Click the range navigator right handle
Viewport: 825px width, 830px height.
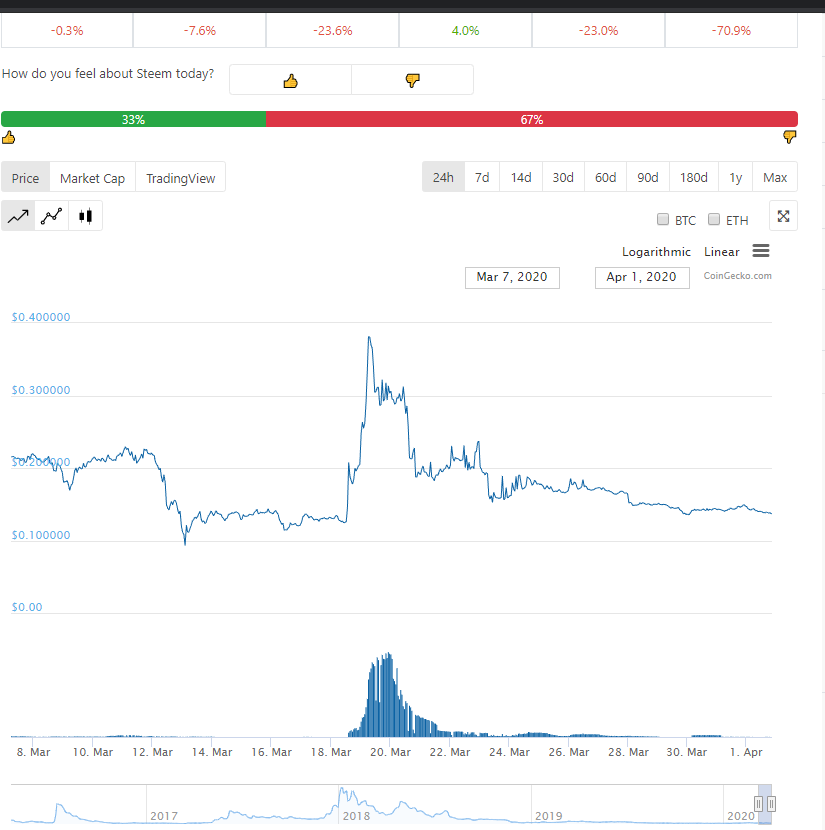point(772,804)
